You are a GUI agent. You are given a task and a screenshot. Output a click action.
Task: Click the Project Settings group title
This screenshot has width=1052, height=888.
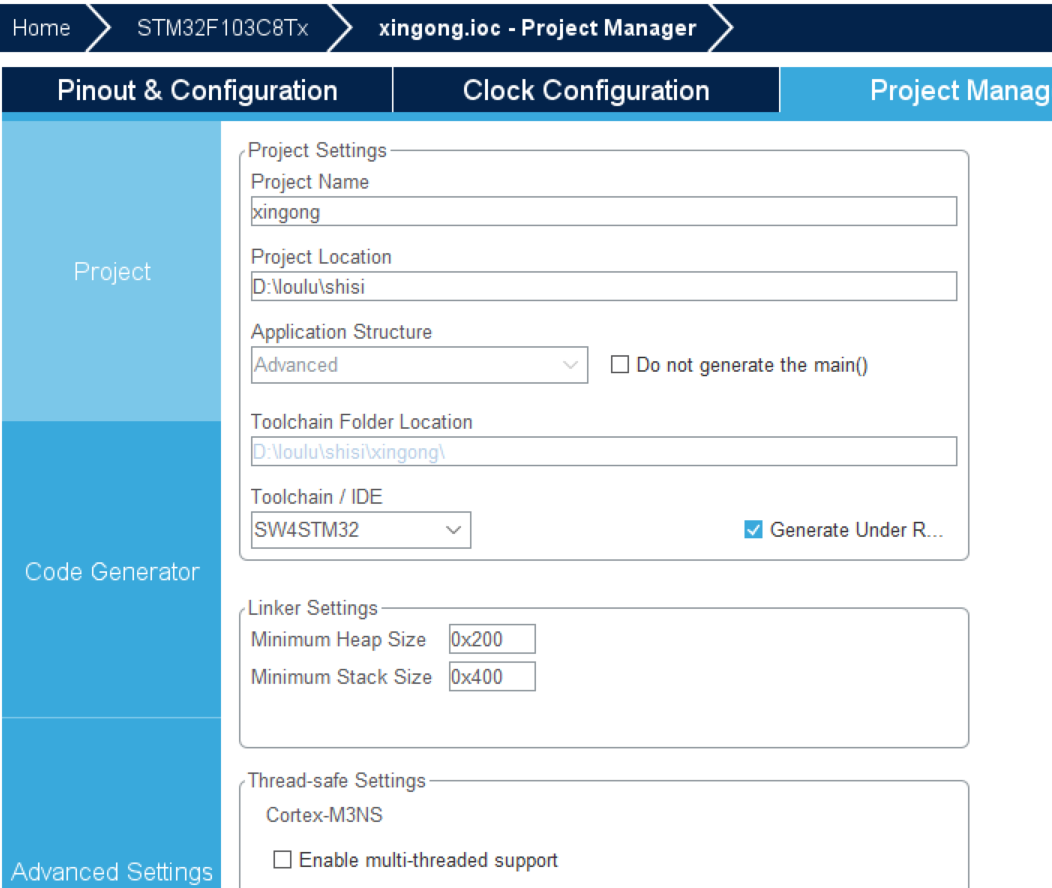[x=317, y=150]
